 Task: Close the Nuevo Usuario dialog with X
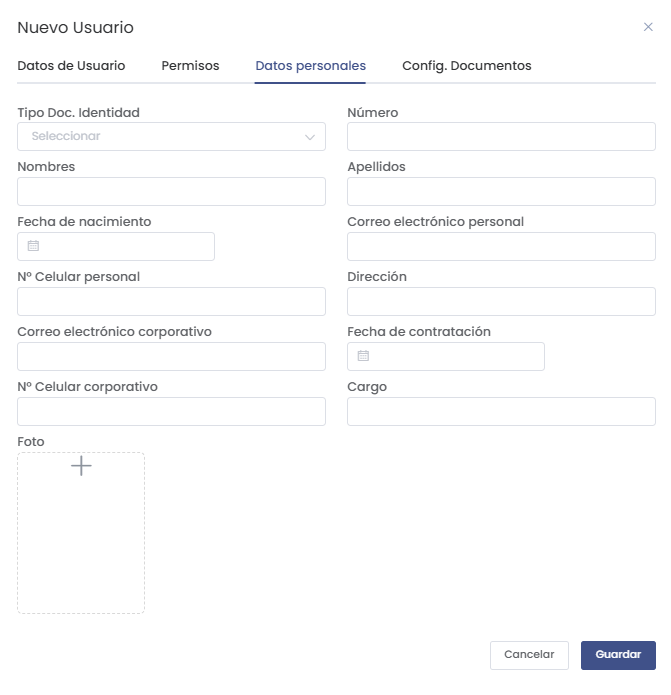pyautogui.click(x=648, y=27)
